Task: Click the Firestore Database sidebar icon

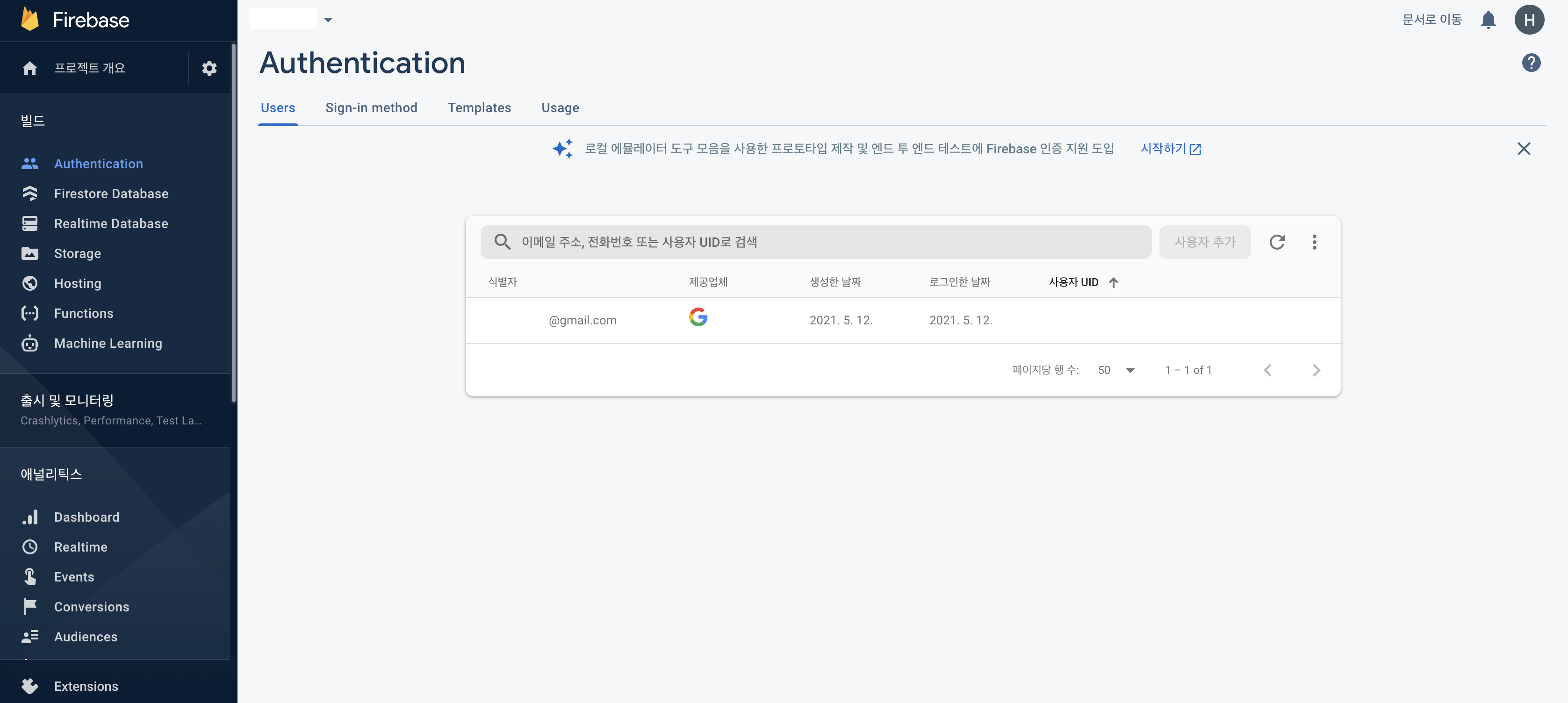Action: (30, 194)
